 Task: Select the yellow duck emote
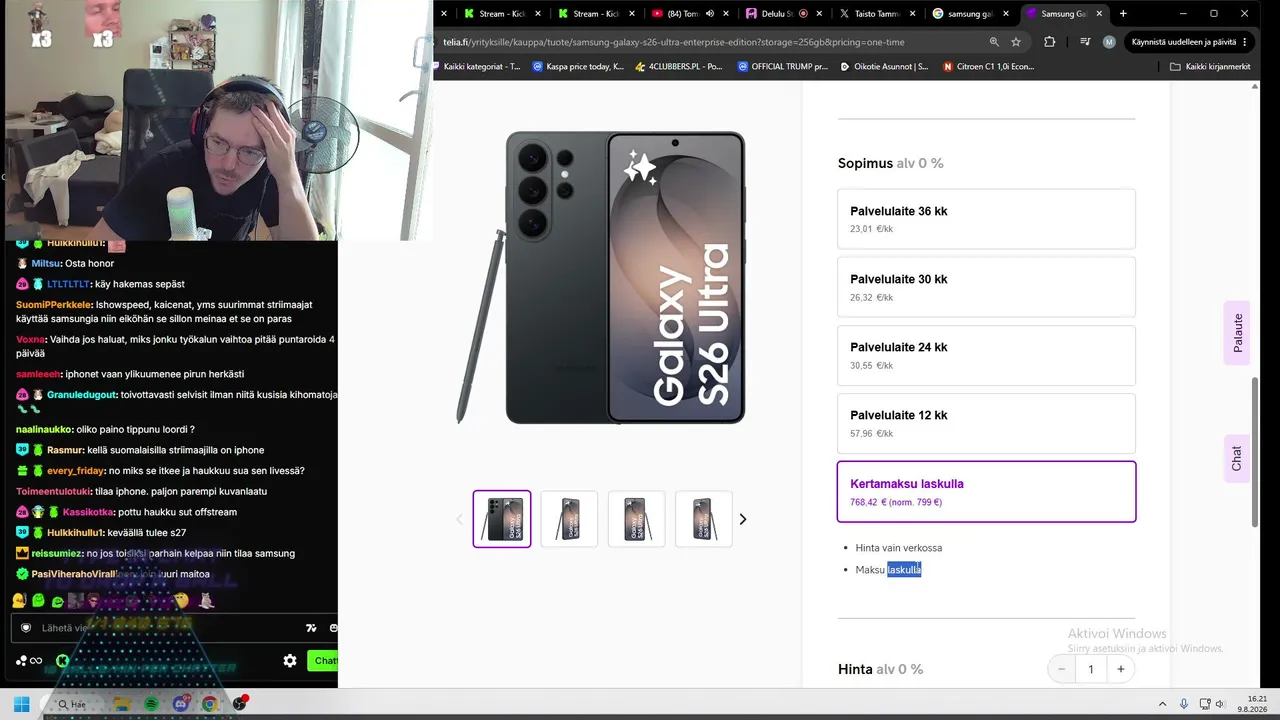(19, 600)
